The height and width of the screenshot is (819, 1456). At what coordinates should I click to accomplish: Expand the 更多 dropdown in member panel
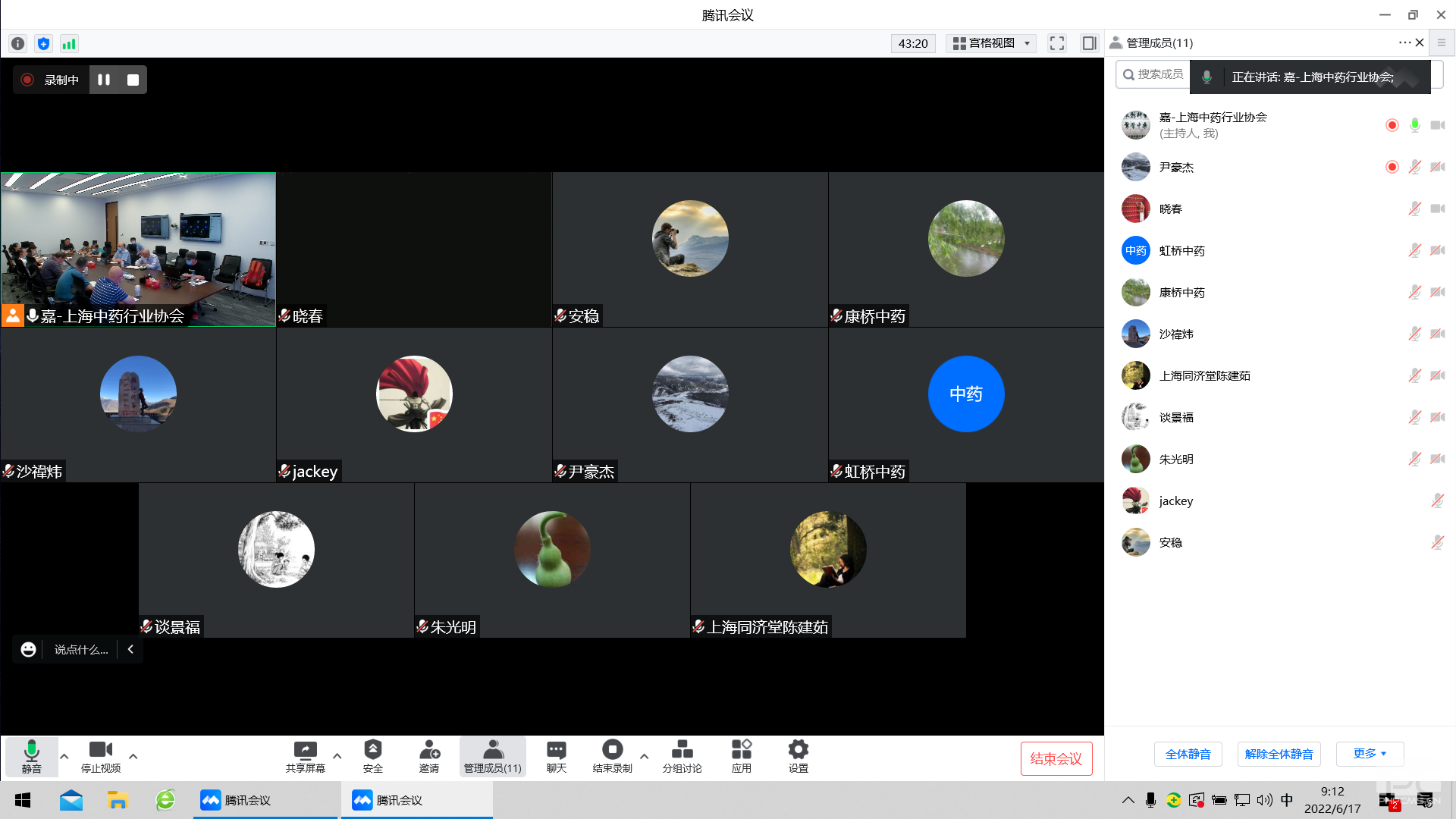1370,753
